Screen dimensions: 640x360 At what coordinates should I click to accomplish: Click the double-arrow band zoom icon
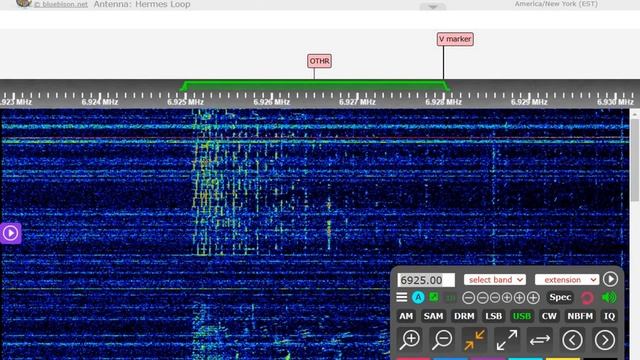tap(540, 340)
